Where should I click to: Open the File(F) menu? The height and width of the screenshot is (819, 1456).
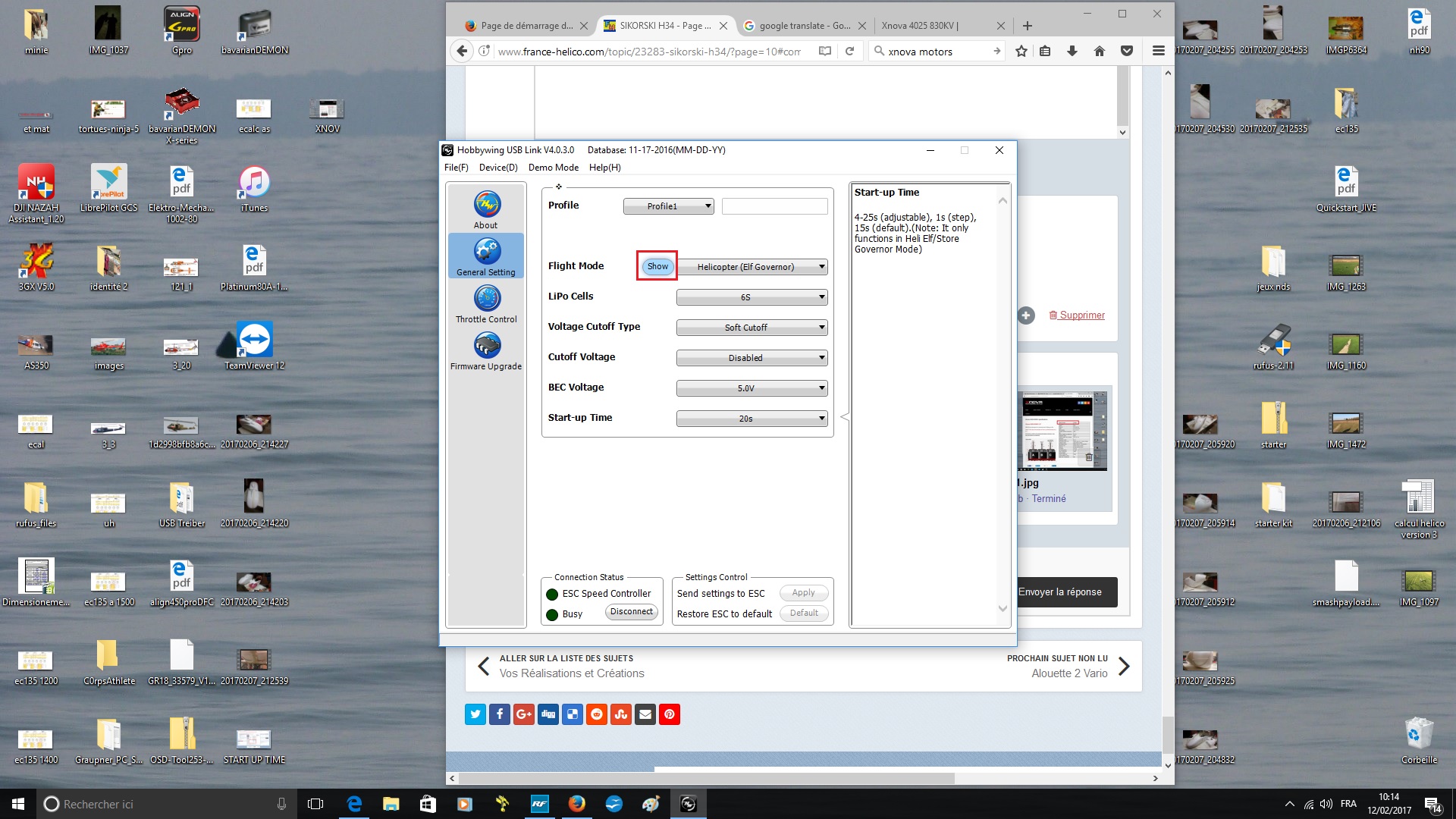click(x=456, y=168)
